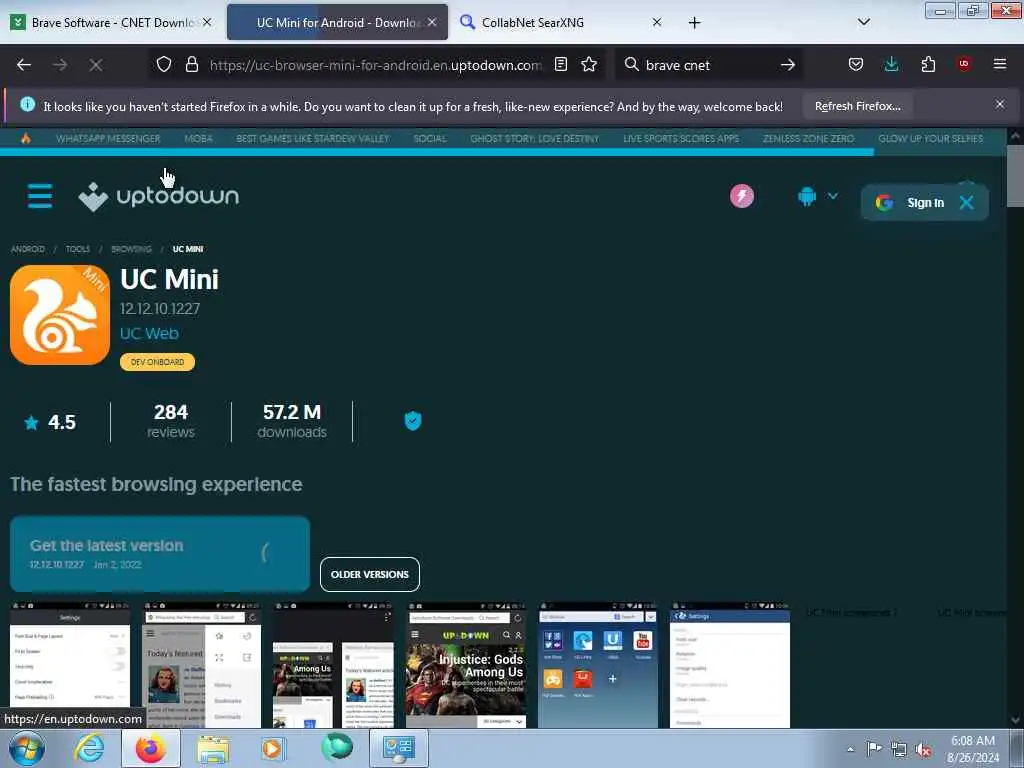
Task: Show hidden system tray icons
Action: point(850,749)
